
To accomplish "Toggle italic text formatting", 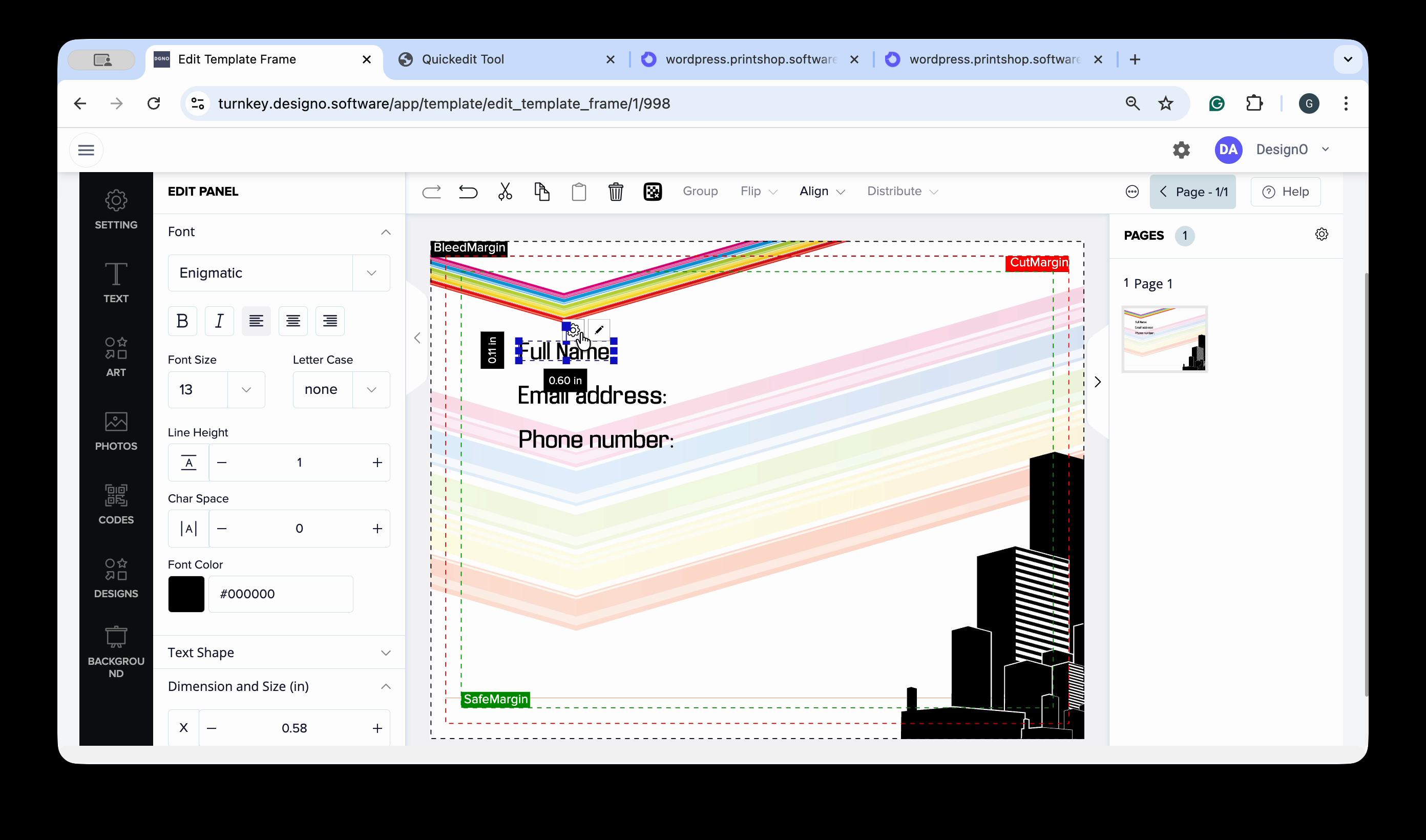I will point(219,321).
